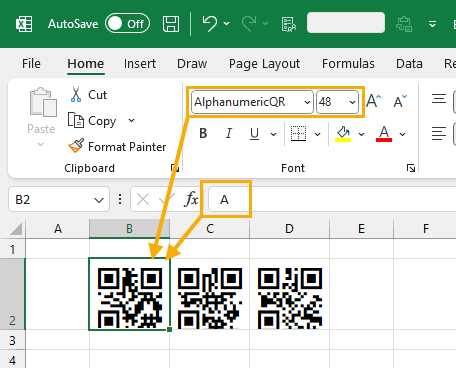The width and height of the screenshot is (456, 368).
Task: Toggle Bold formatting
Action: tap(203, 134)
